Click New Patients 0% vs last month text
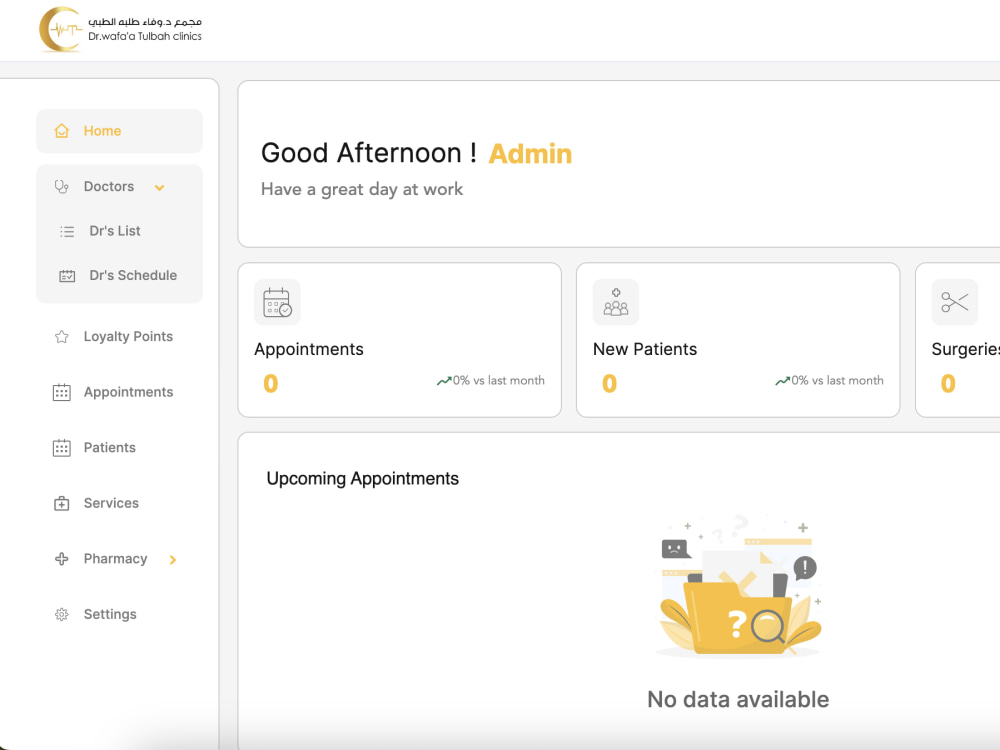This screenshot has height=750, width=1000. (837, 381)
